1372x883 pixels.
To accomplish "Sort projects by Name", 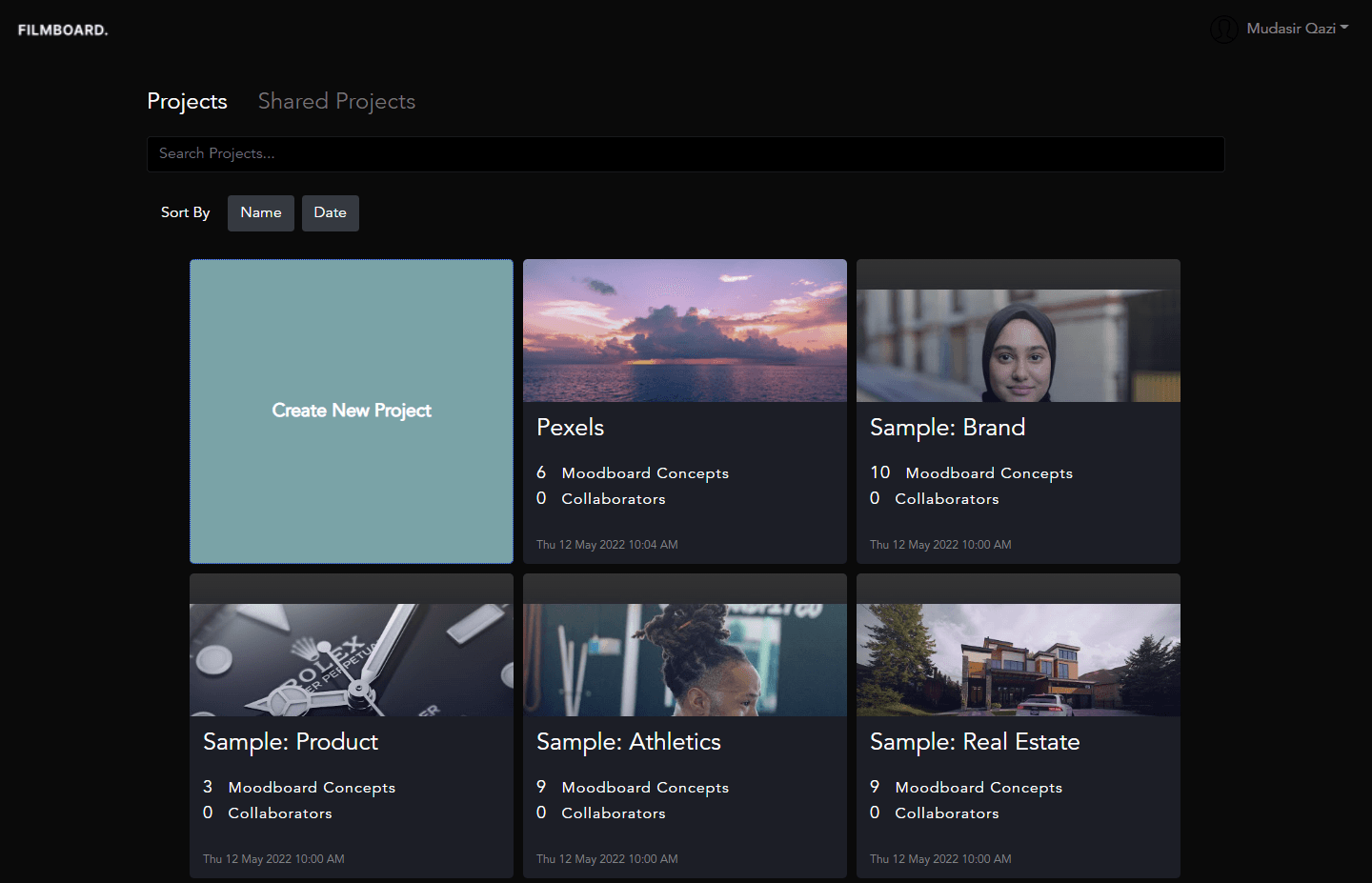I will pos(260,212).
